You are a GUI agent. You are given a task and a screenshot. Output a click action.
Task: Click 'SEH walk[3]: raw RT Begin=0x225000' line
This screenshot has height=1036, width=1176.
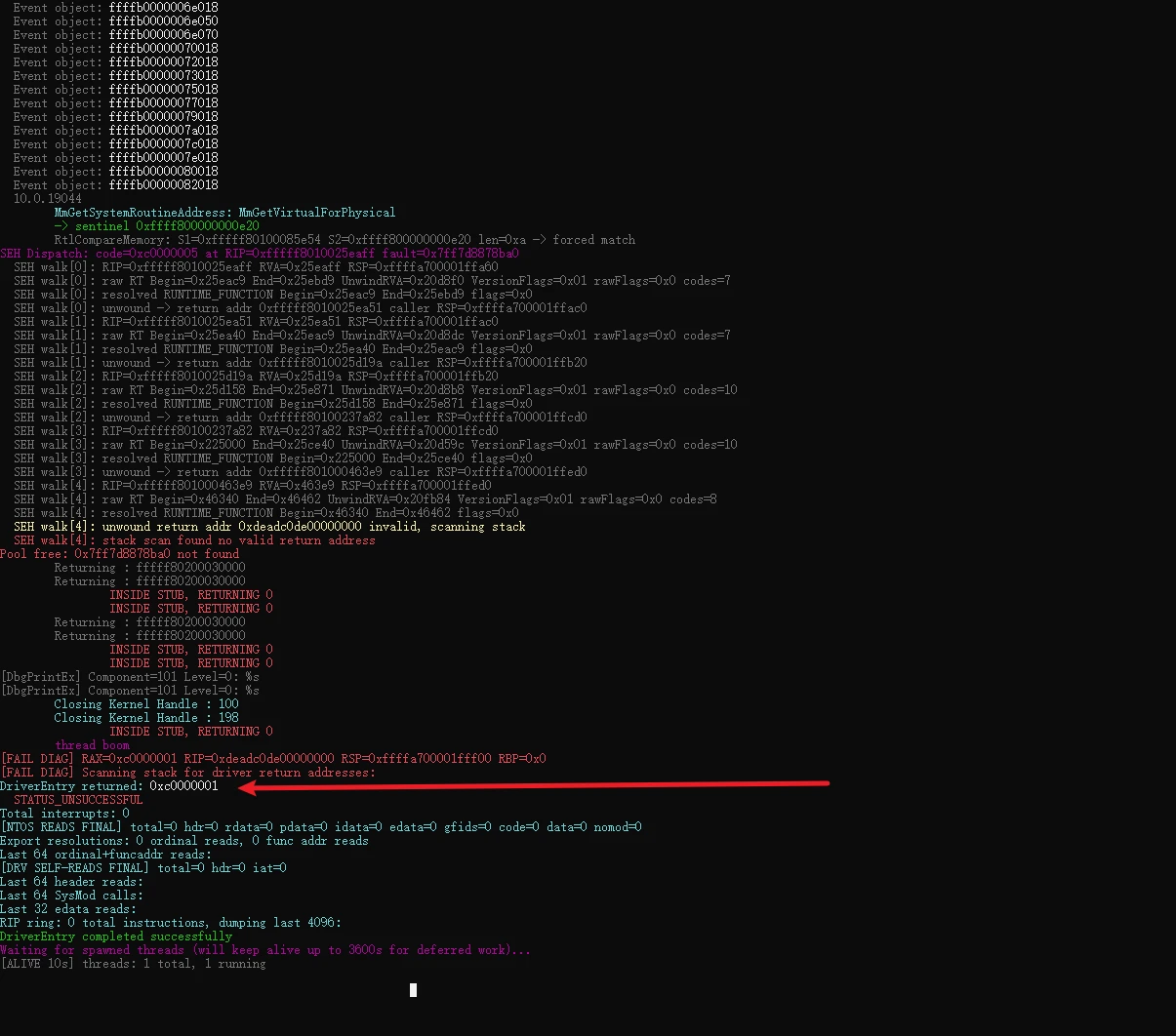[x=376, y=444]
